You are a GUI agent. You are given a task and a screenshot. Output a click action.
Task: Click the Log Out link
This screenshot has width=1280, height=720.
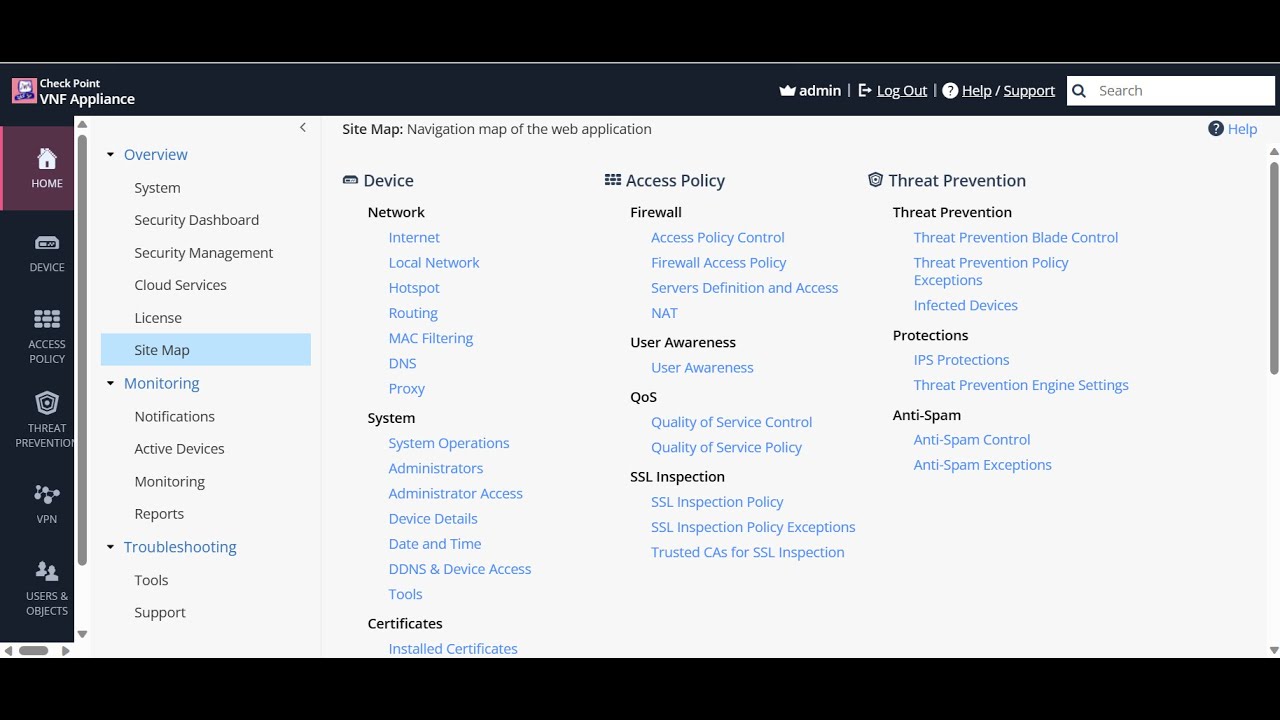click(x=902, y=91)
